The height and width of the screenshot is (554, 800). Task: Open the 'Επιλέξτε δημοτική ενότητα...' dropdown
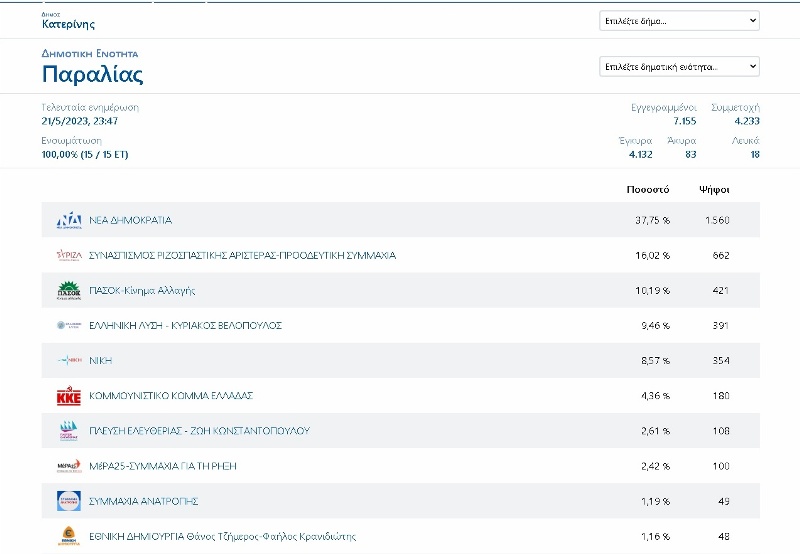tap(679, 67)
